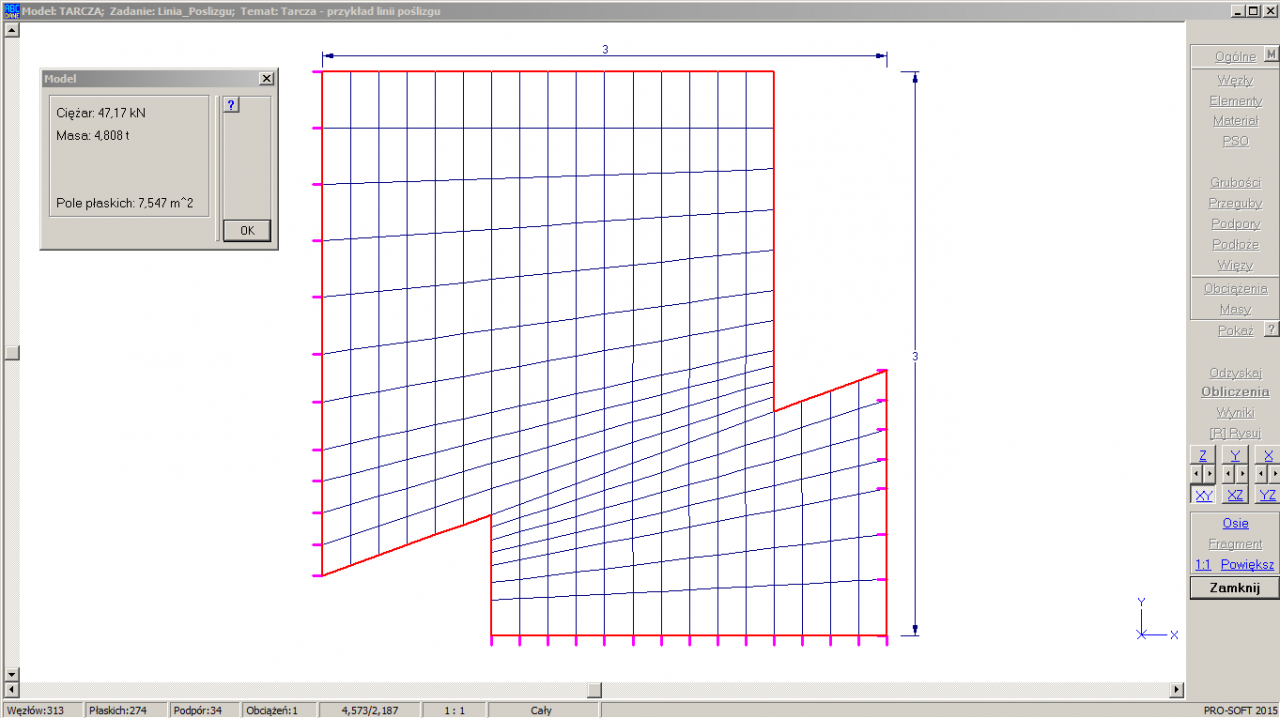This screenshot has width=1280, height=718.
Task: Click the horizontal scrollbar right arrow
Action: 1177,690
